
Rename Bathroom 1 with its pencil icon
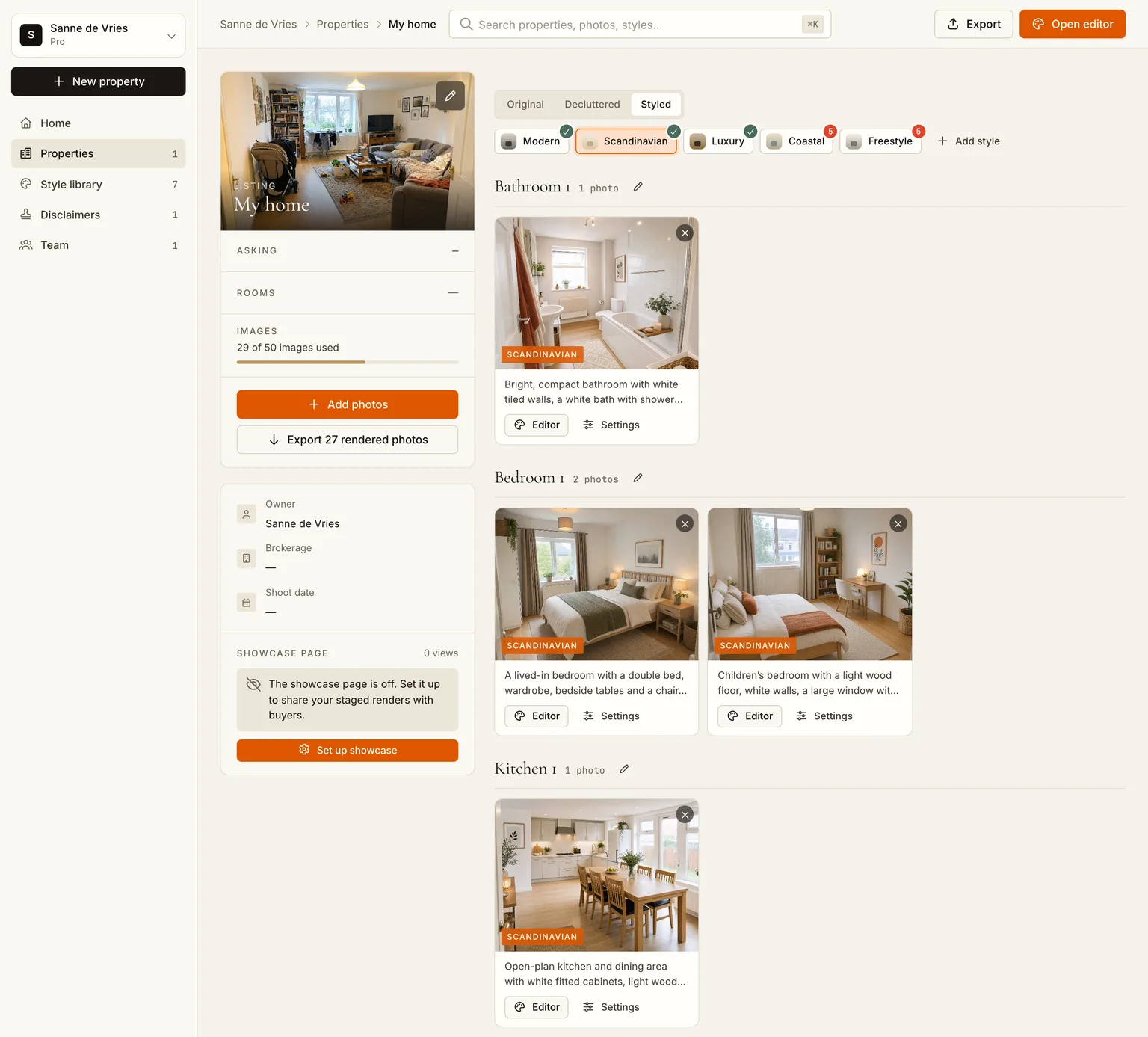coord(638,187)
